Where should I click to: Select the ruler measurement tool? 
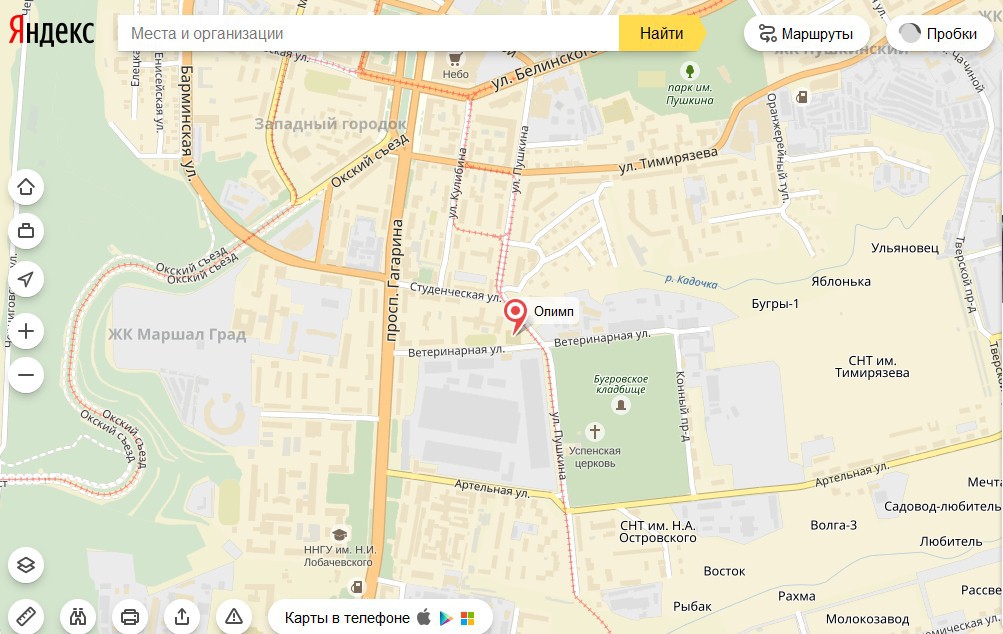click(26, 617)
